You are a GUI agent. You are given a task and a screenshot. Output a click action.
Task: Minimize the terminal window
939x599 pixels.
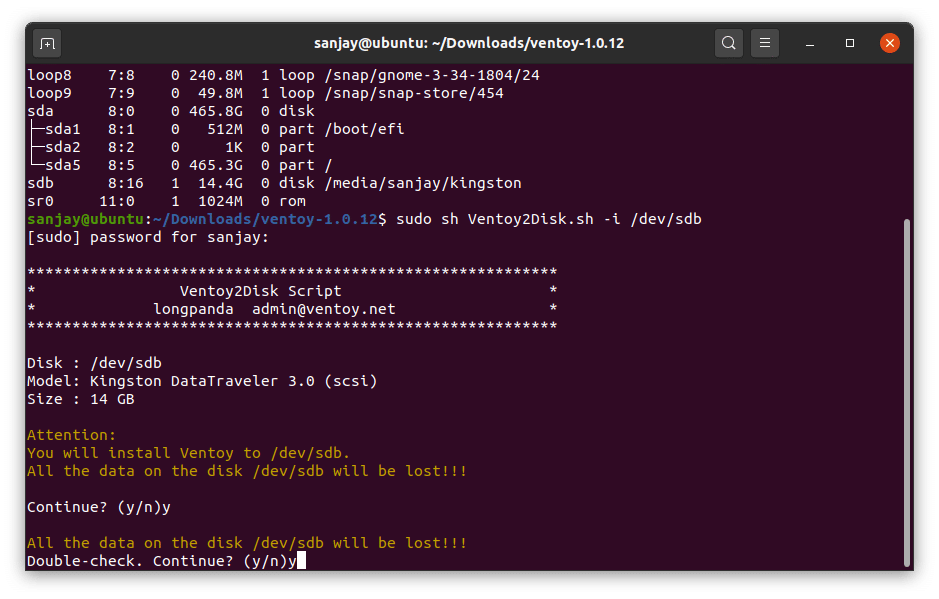(x=808, y=43)
